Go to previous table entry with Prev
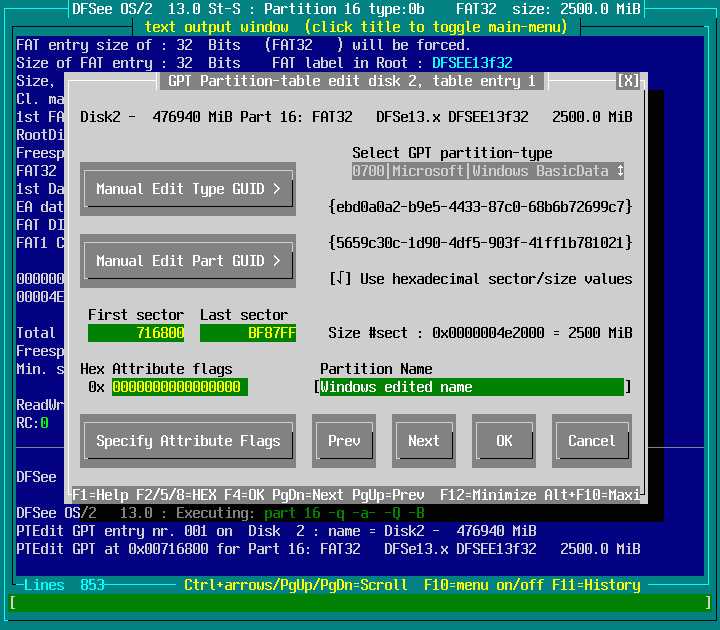 pos(344,441)
